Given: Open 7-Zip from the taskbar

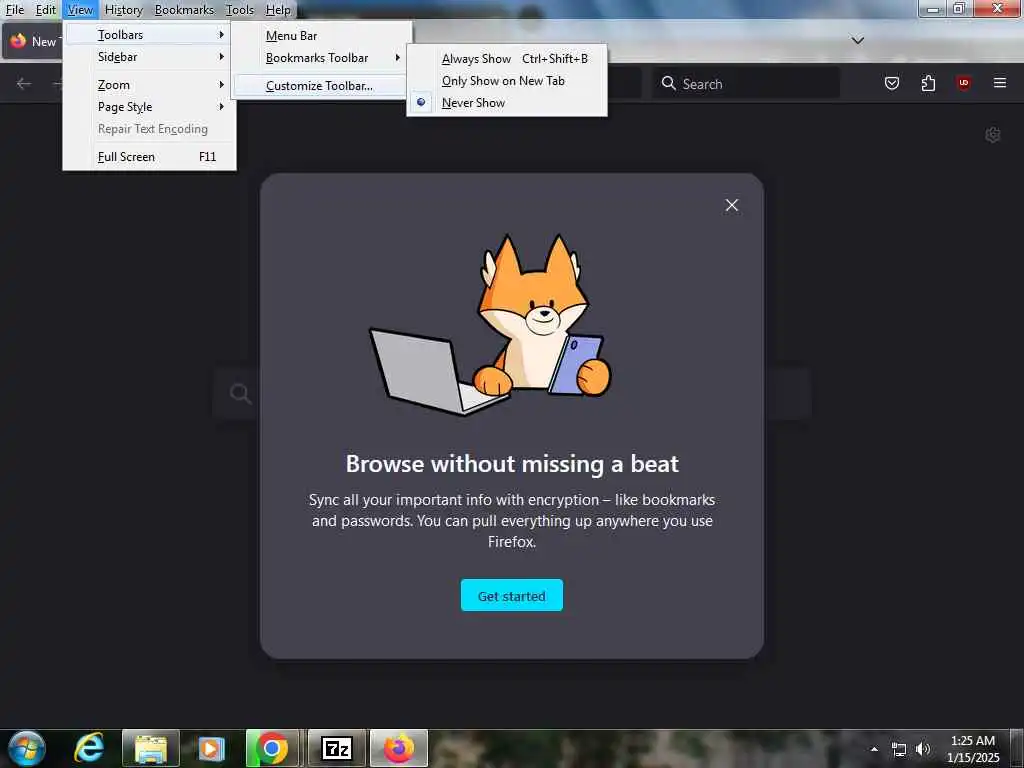Looking at the screenshot, I should 336,748.
